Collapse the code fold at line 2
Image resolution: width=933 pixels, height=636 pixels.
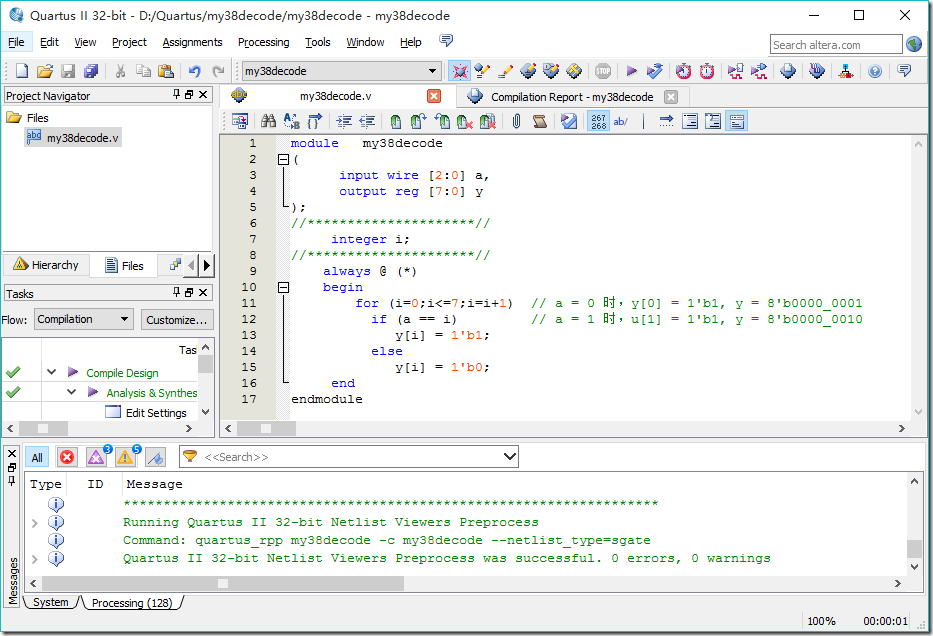[x=284, y=159]
